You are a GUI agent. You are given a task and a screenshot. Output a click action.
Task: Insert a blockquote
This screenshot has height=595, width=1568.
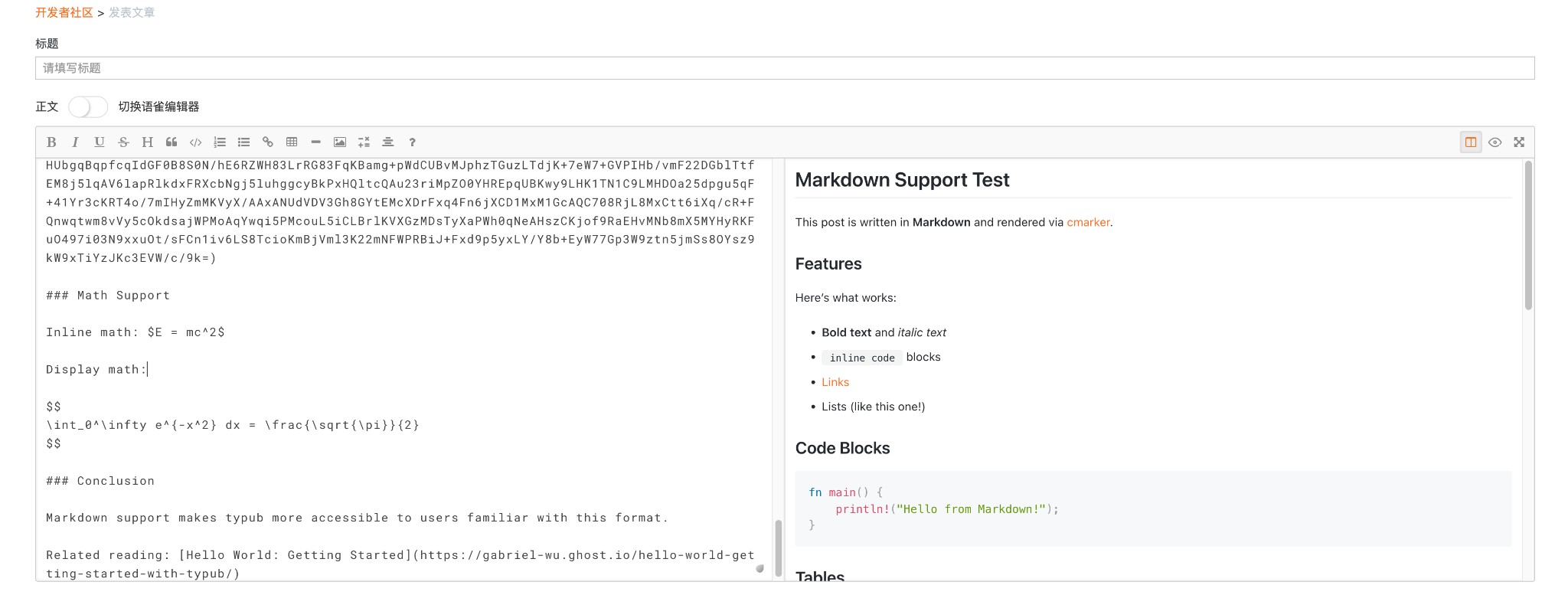pyautogui.click(x=171, y=142)
